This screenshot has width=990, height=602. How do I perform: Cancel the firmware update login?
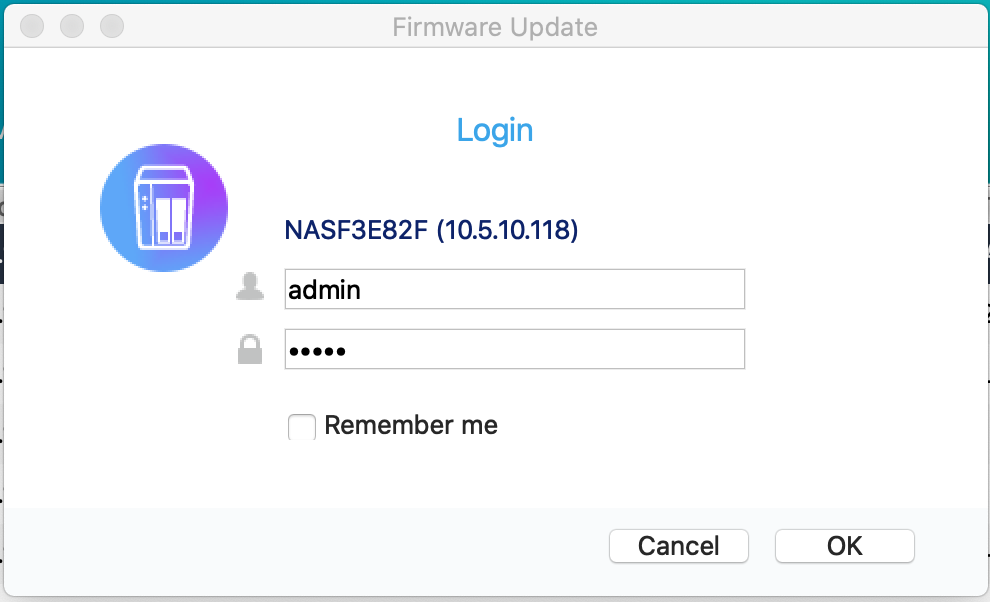tap(679, 546)
